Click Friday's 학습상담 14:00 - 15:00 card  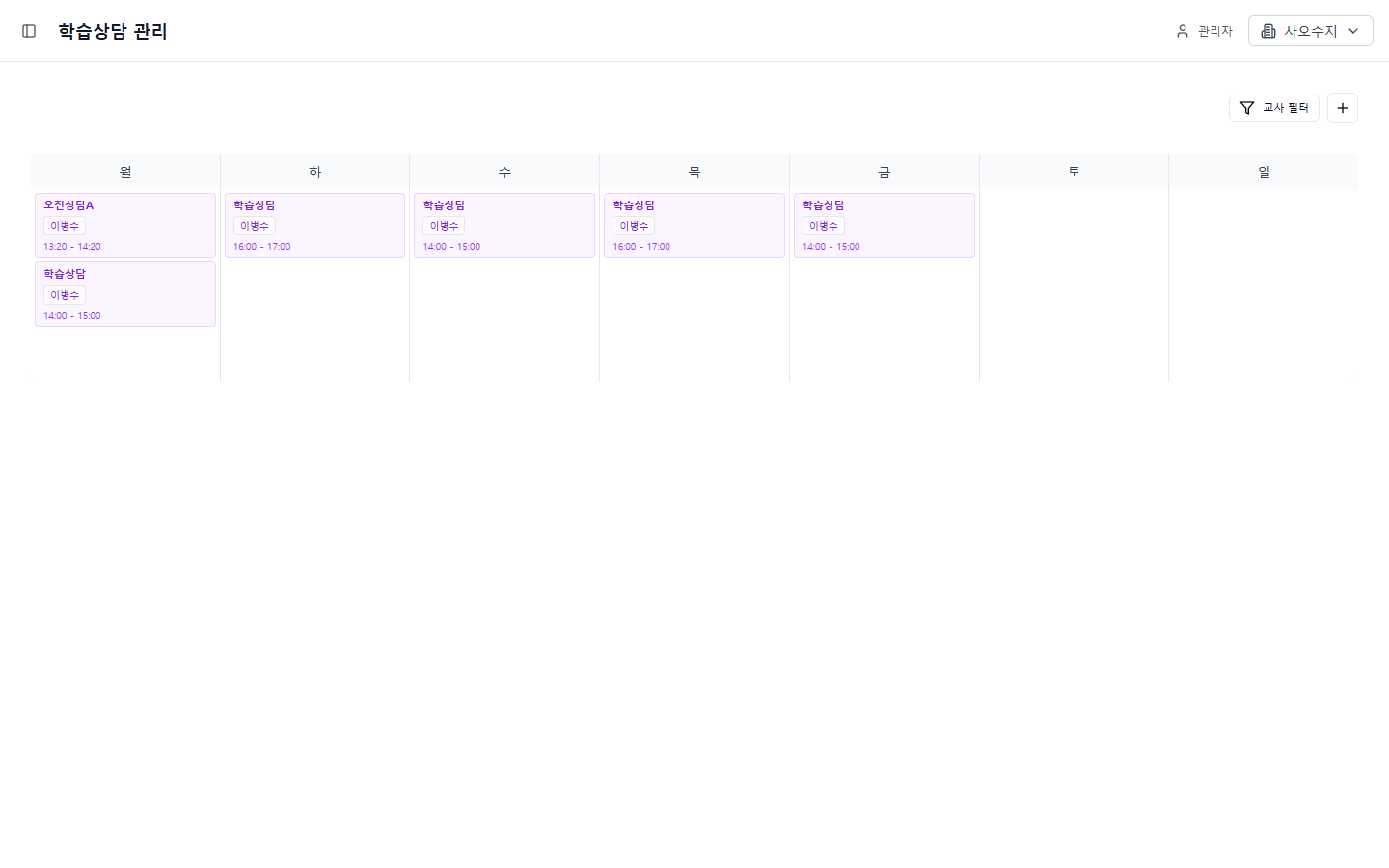pyautogui.click(x=885, y=225)
